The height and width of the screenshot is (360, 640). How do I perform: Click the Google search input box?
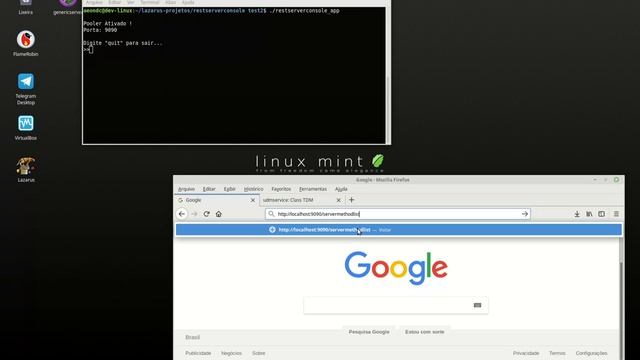396,305
